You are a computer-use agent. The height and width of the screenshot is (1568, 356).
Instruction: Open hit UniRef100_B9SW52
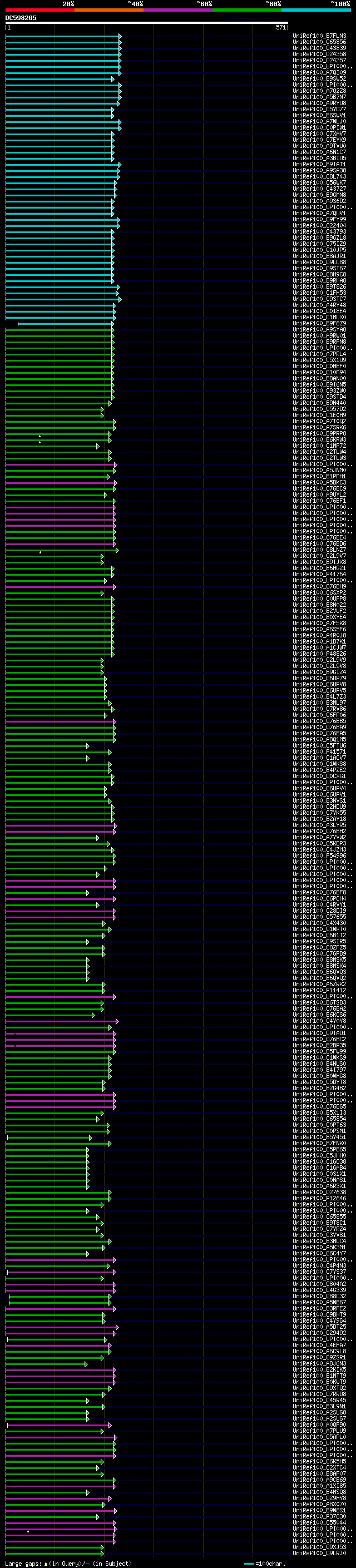319,78
